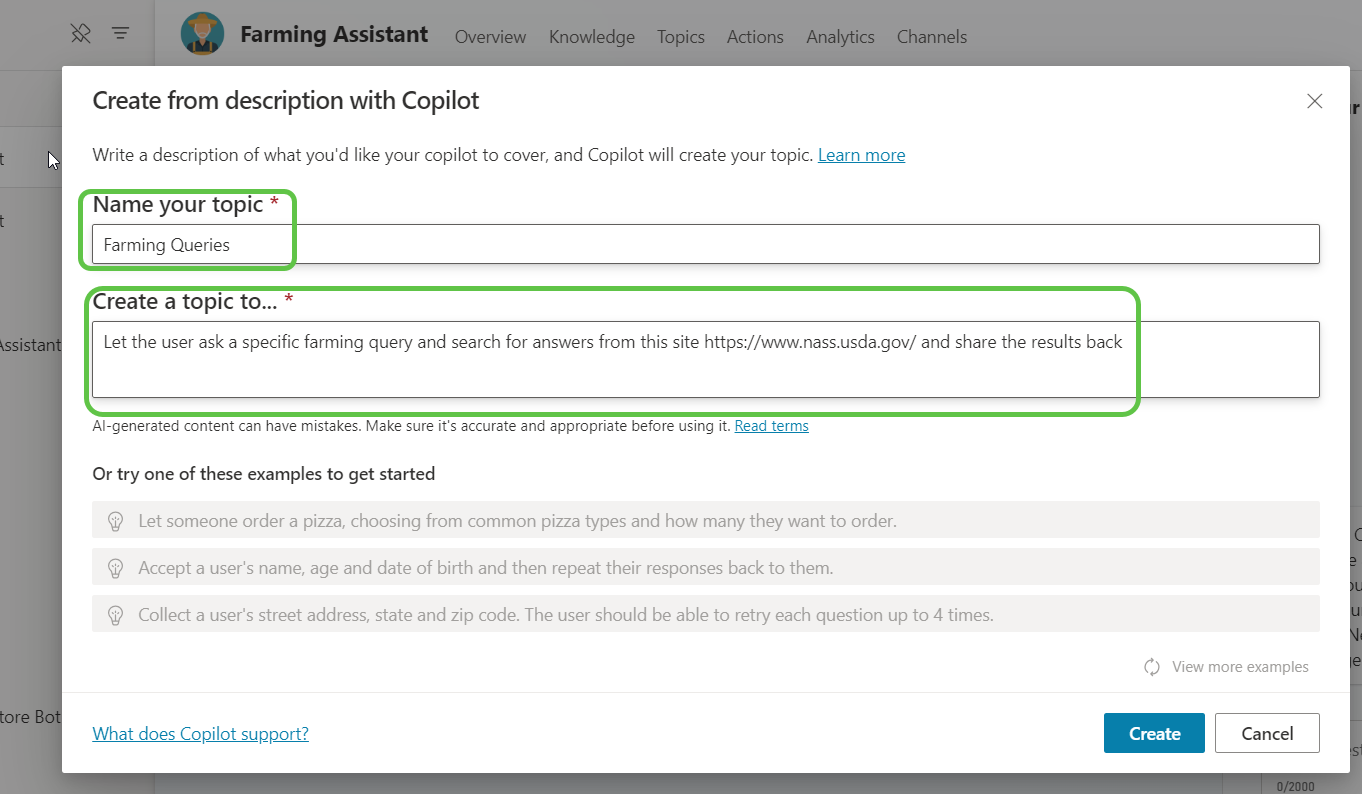This screenshot has height=794, width=1362.
Task: Open the Actions tab
Action: (754, 37)
